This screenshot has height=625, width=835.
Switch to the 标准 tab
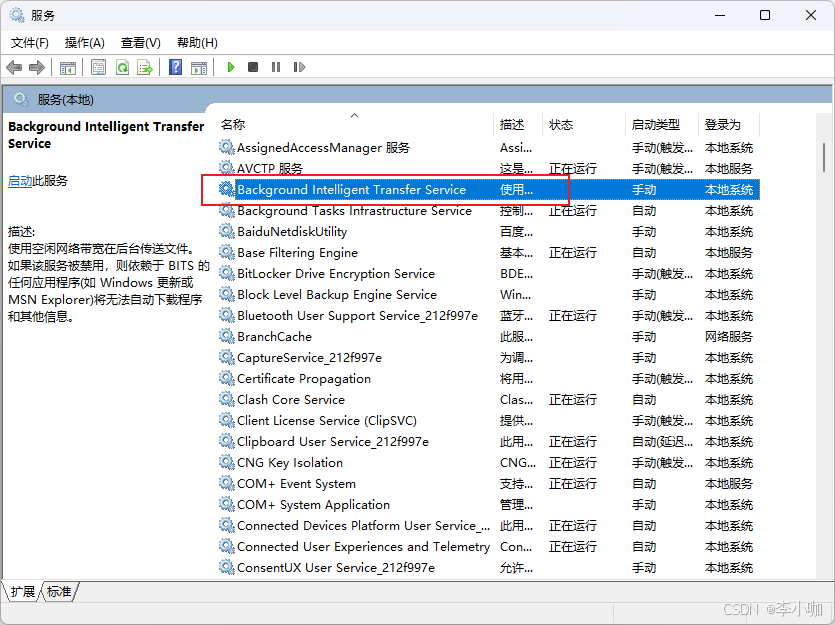pyautogui.click(x=57, y=591)
